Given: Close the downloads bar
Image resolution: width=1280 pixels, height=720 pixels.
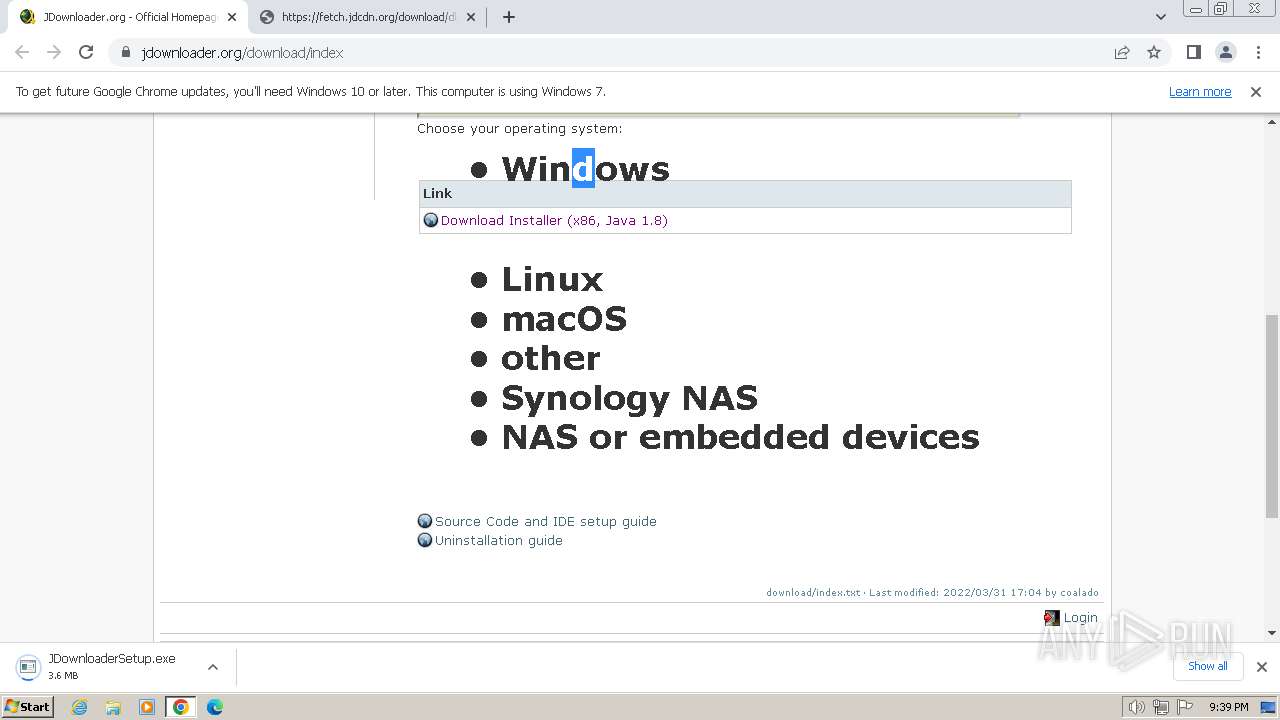Looking at the screenshot, I should point(1262,667).
